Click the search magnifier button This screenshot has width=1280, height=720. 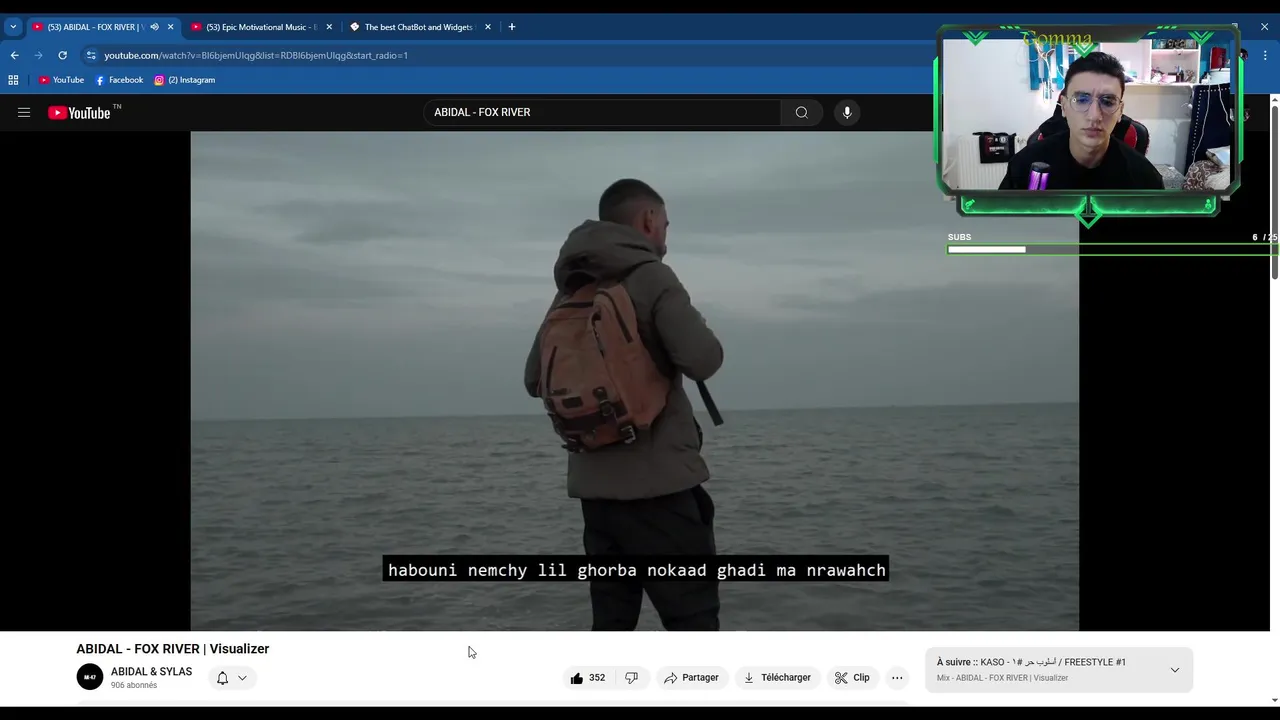(x=801, y=113)
